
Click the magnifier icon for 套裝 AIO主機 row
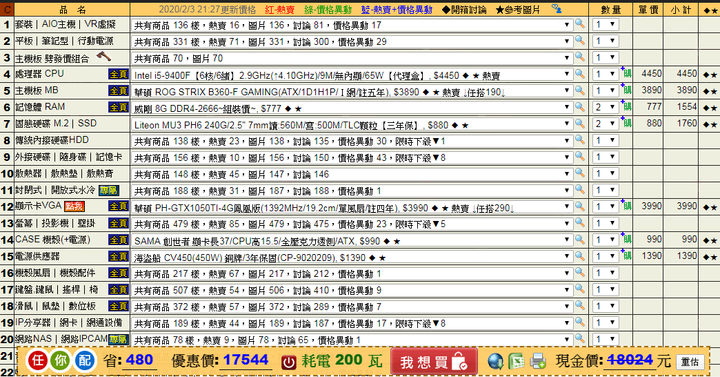click(580, 23)
